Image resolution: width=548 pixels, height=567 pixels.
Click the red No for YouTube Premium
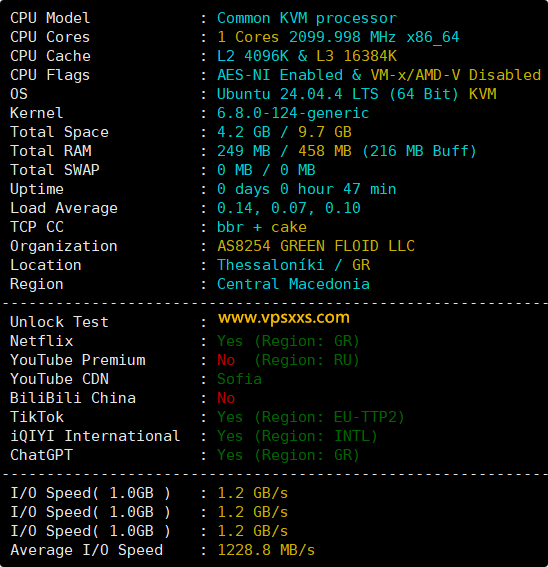coord(226,360)
